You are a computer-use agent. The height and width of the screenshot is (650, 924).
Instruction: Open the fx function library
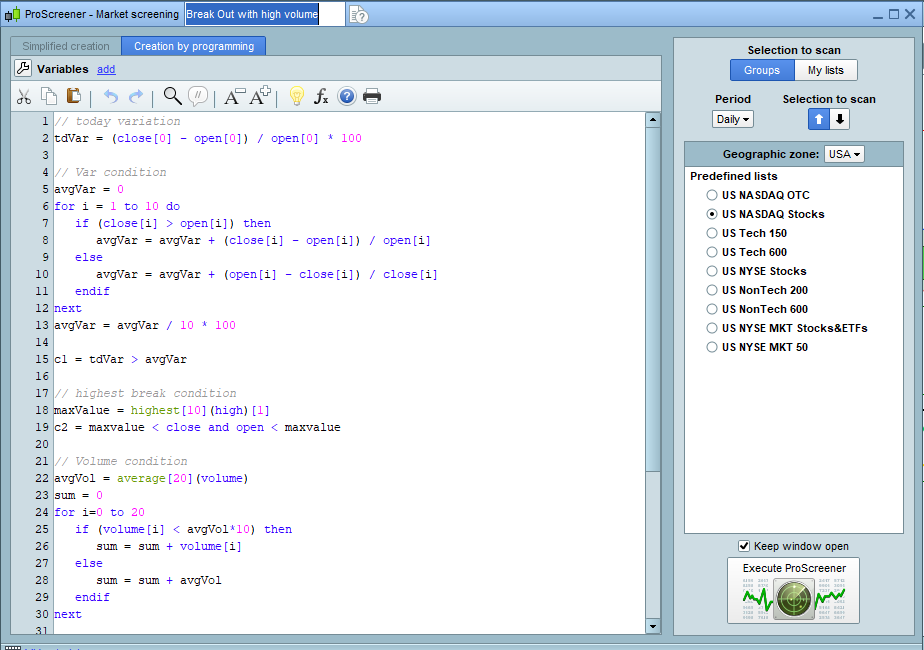(321, 97)
